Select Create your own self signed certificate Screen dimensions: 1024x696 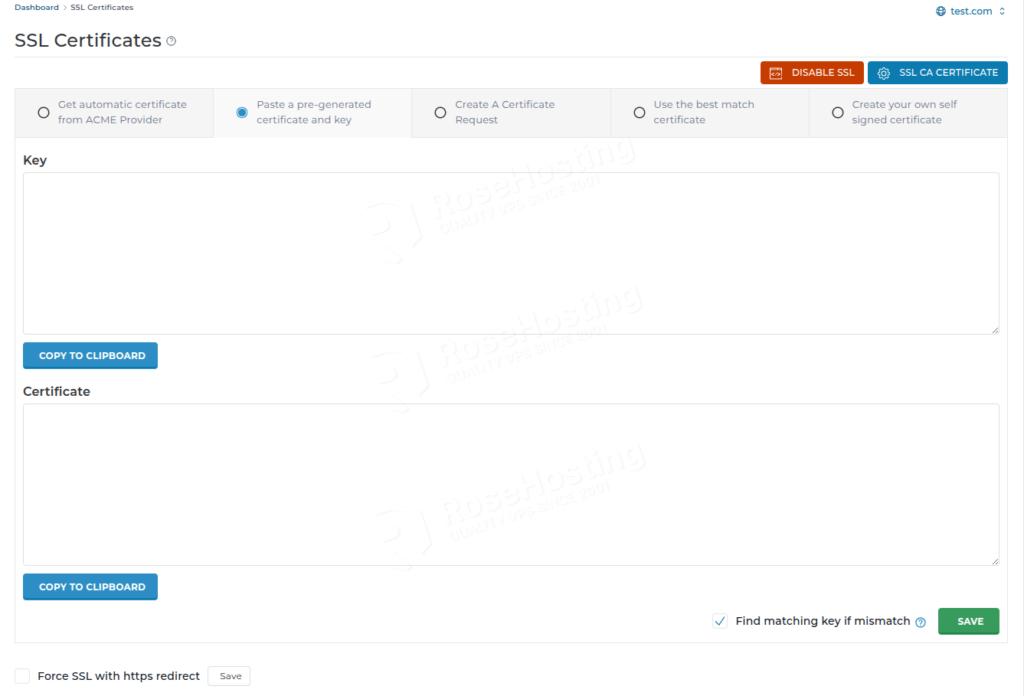click(x=838, y=112)
